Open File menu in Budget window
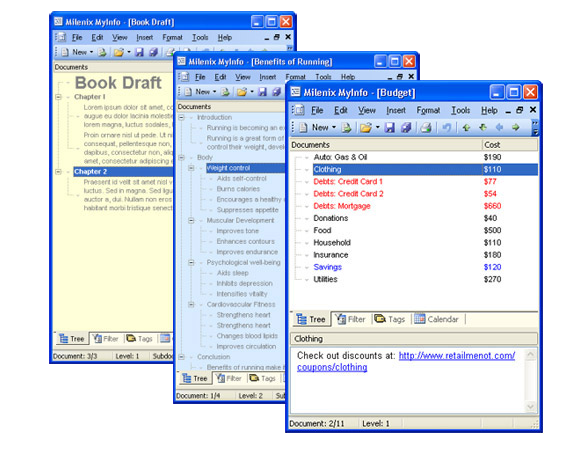This screenshot has width=588, height=450. 317,110
